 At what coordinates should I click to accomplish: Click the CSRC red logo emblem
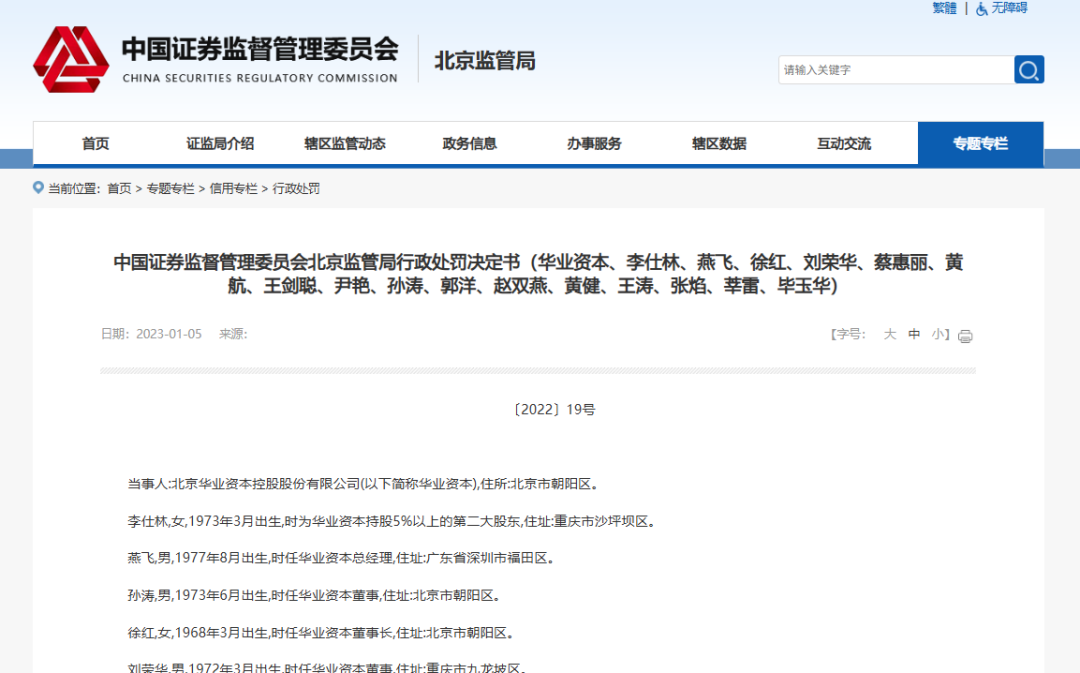point(71,60)
